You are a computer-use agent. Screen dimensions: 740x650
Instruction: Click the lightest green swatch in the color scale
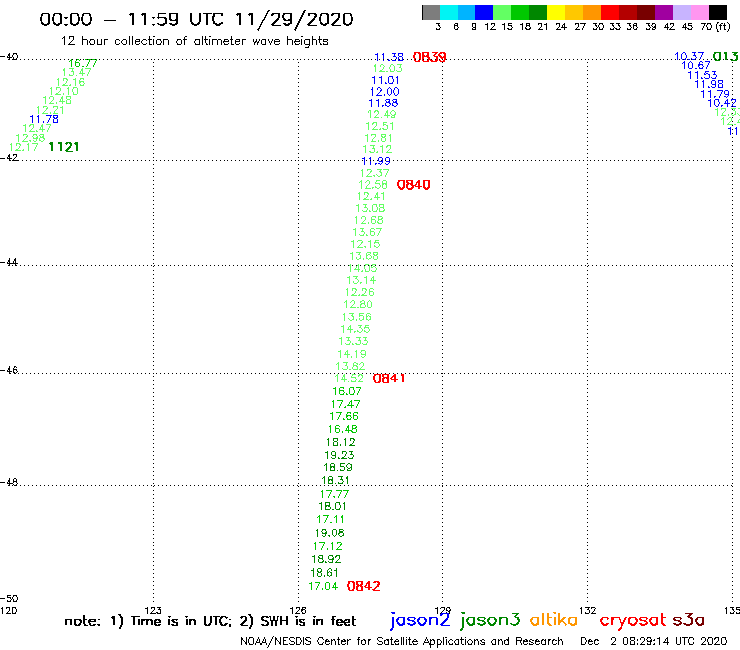coord(502,12)
